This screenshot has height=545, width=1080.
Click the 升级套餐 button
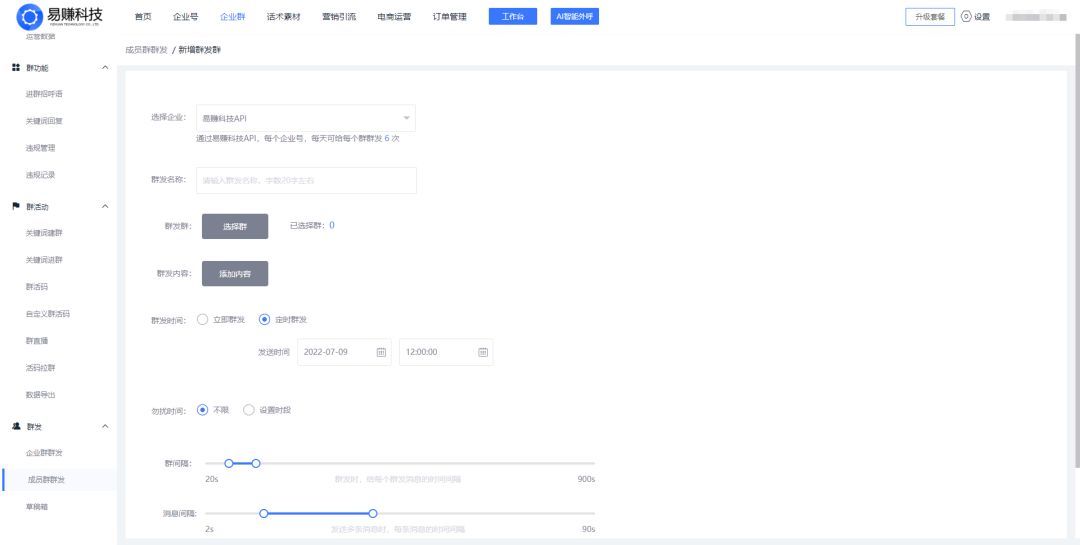pos(929,17)
